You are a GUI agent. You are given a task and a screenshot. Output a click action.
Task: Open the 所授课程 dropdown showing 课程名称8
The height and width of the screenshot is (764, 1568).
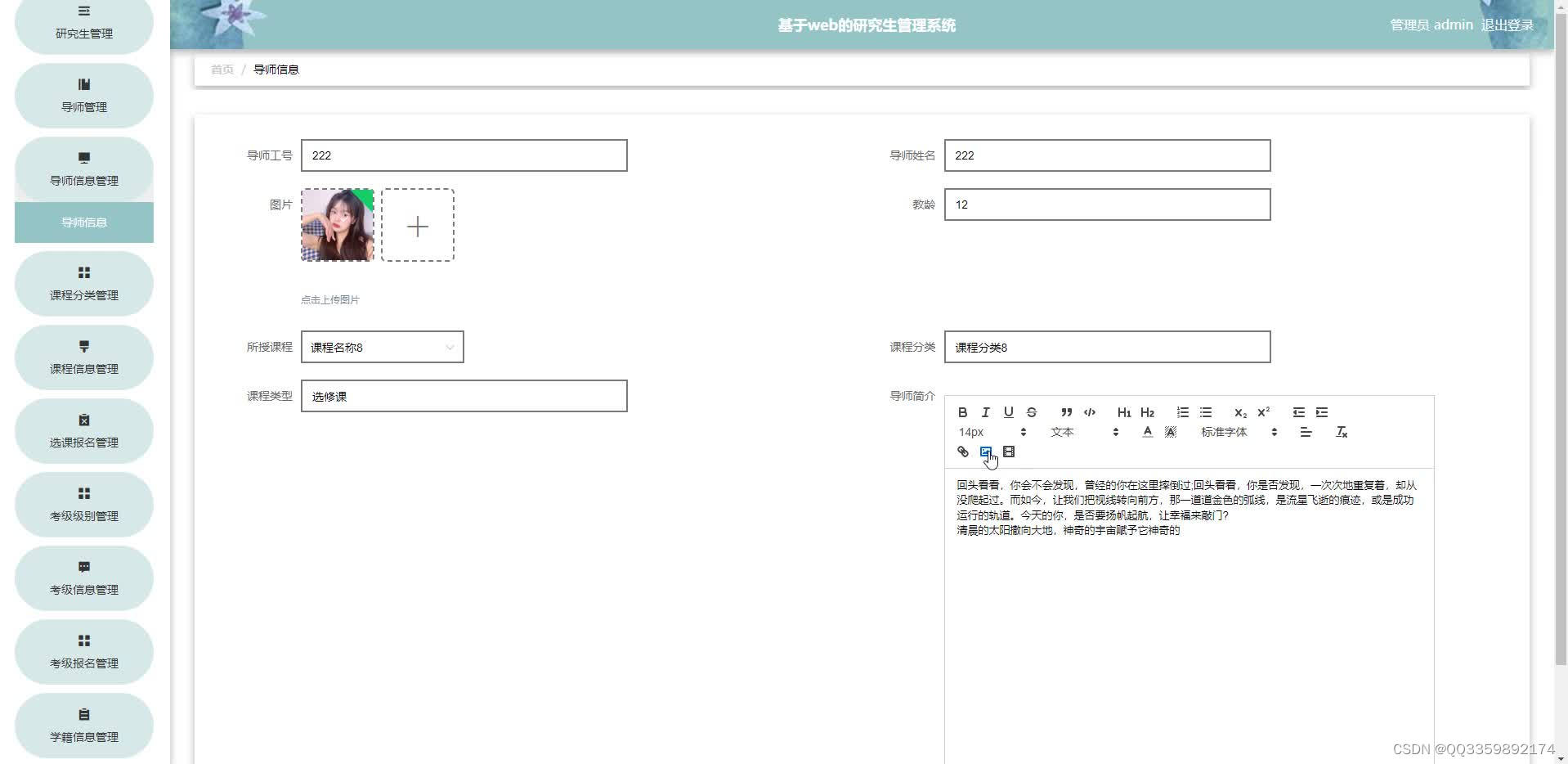382,347
